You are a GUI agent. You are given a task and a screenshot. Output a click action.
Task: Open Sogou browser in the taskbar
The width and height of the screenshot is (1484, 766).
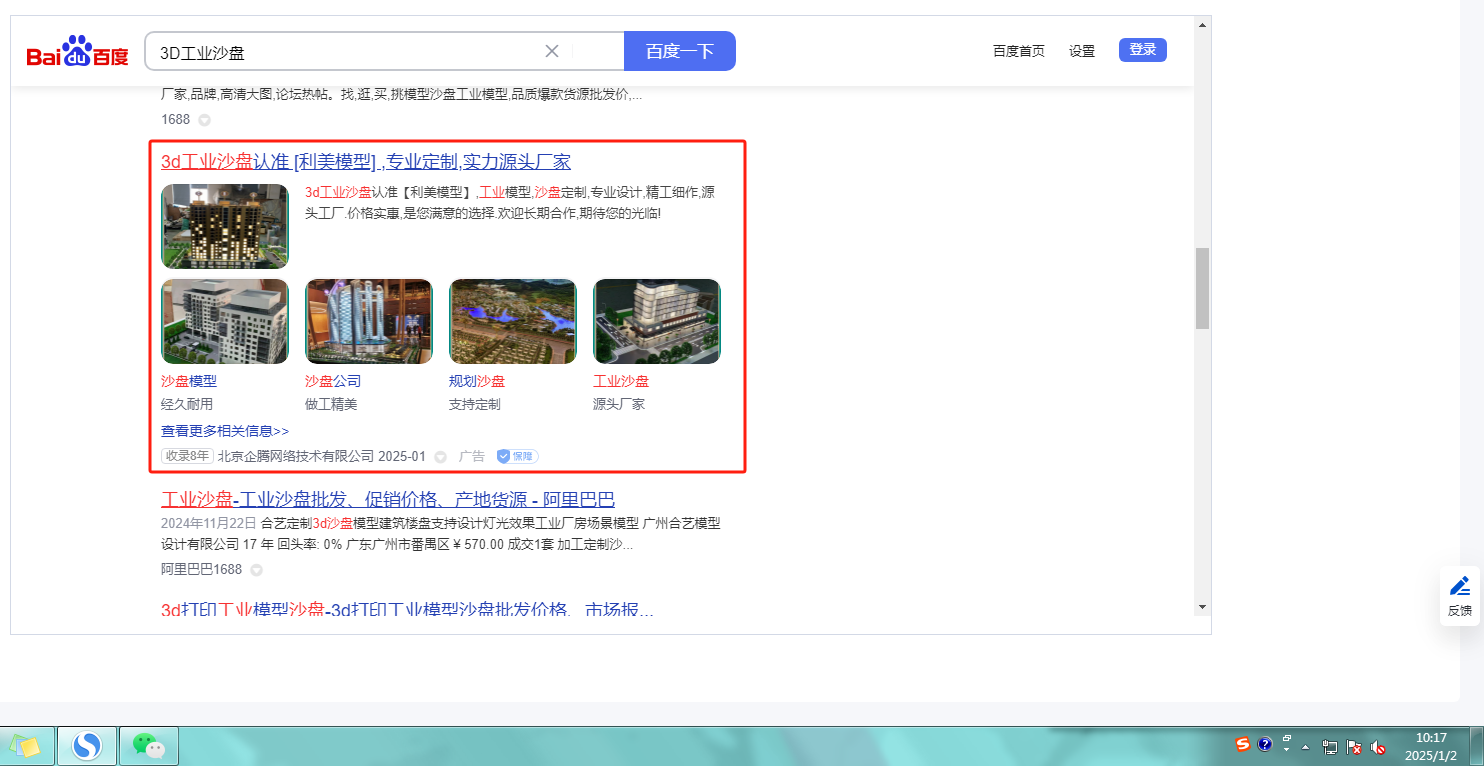pos(88,745)
